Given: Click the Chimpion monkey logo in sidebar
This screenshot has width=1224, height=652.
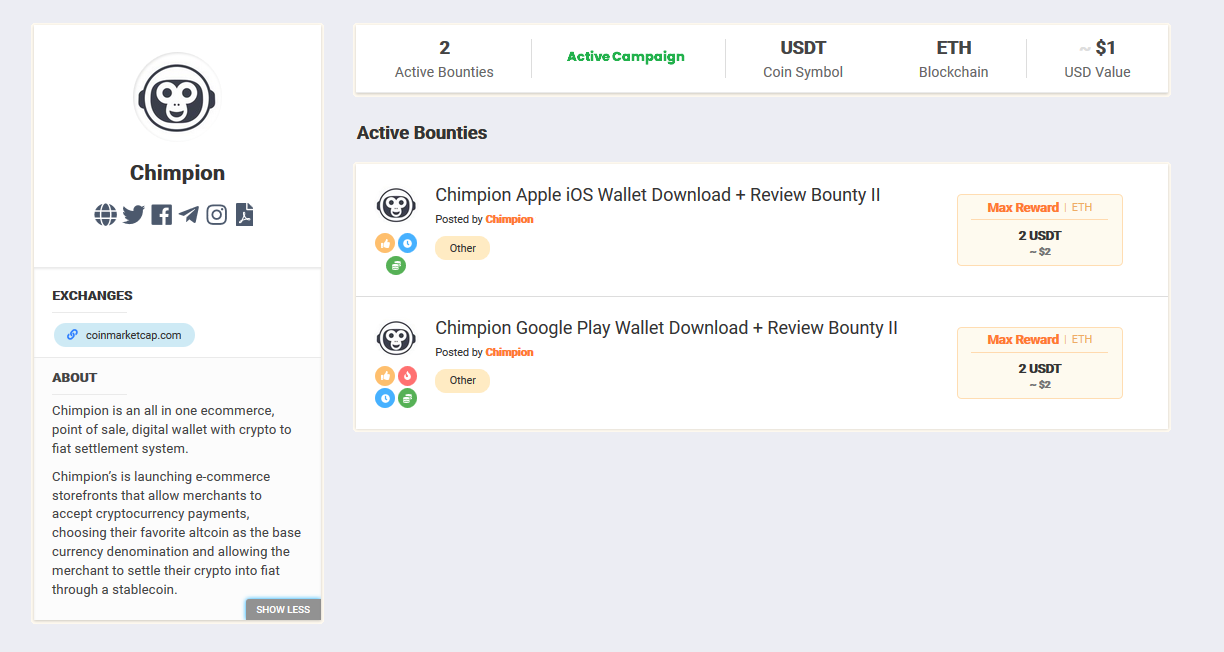Looking at the screenshot, I should click(177, 97).
